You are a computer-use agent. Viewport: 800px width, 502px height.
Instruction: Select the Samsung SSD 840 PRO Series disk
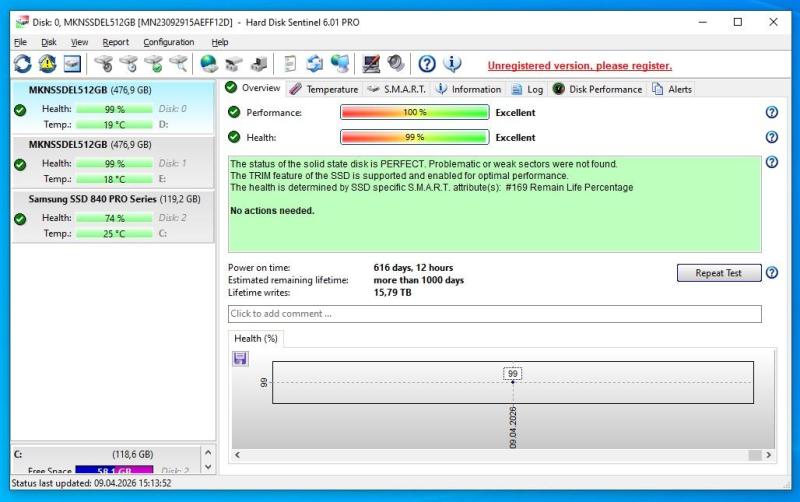(x=113, y=216)
